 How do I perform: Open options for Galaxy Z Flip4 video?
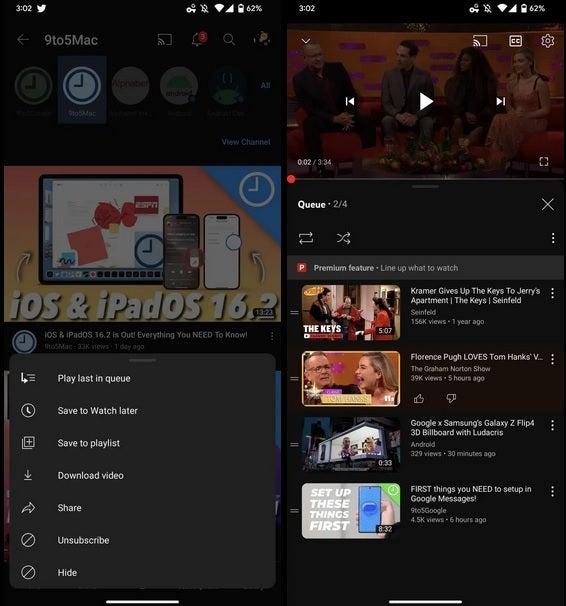(553, 425)
